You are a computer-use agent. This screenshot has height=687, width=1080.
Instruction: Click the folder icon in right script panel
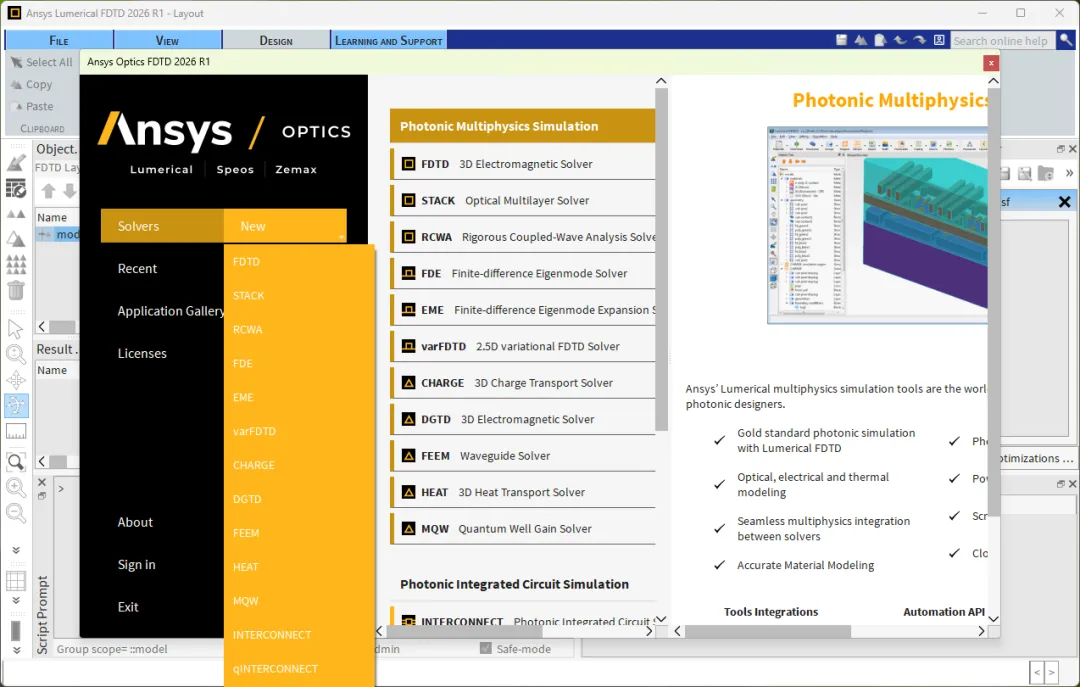coord(1046,173)
